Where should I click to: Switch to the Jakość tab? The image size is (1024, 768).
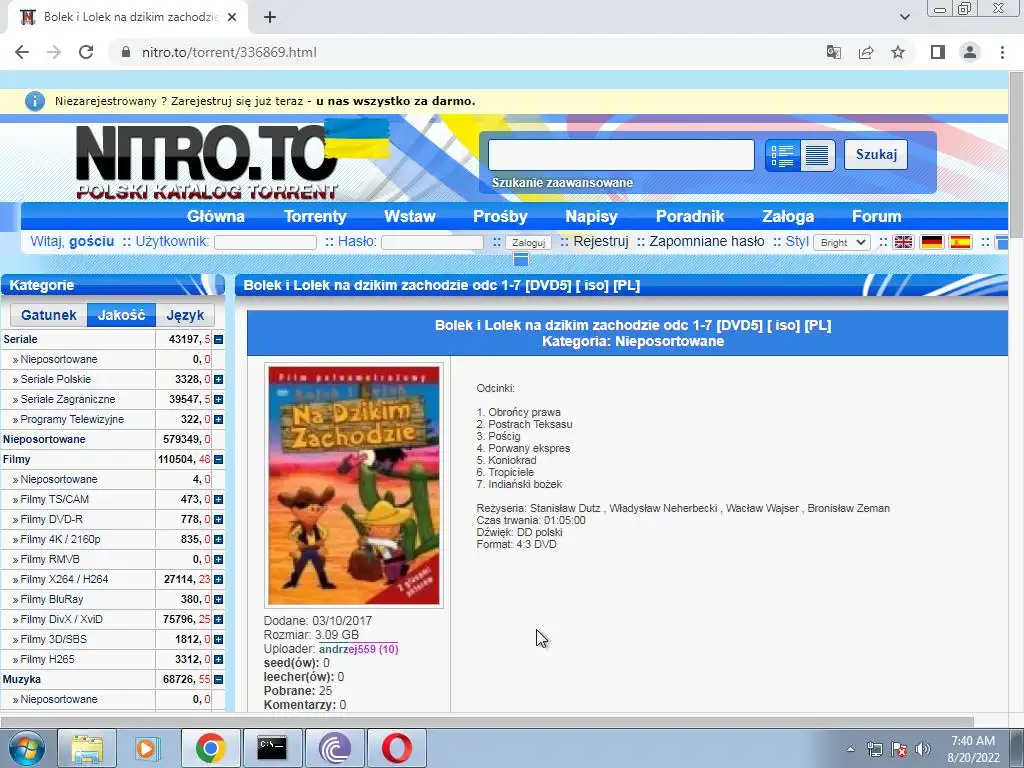[121, 315]
